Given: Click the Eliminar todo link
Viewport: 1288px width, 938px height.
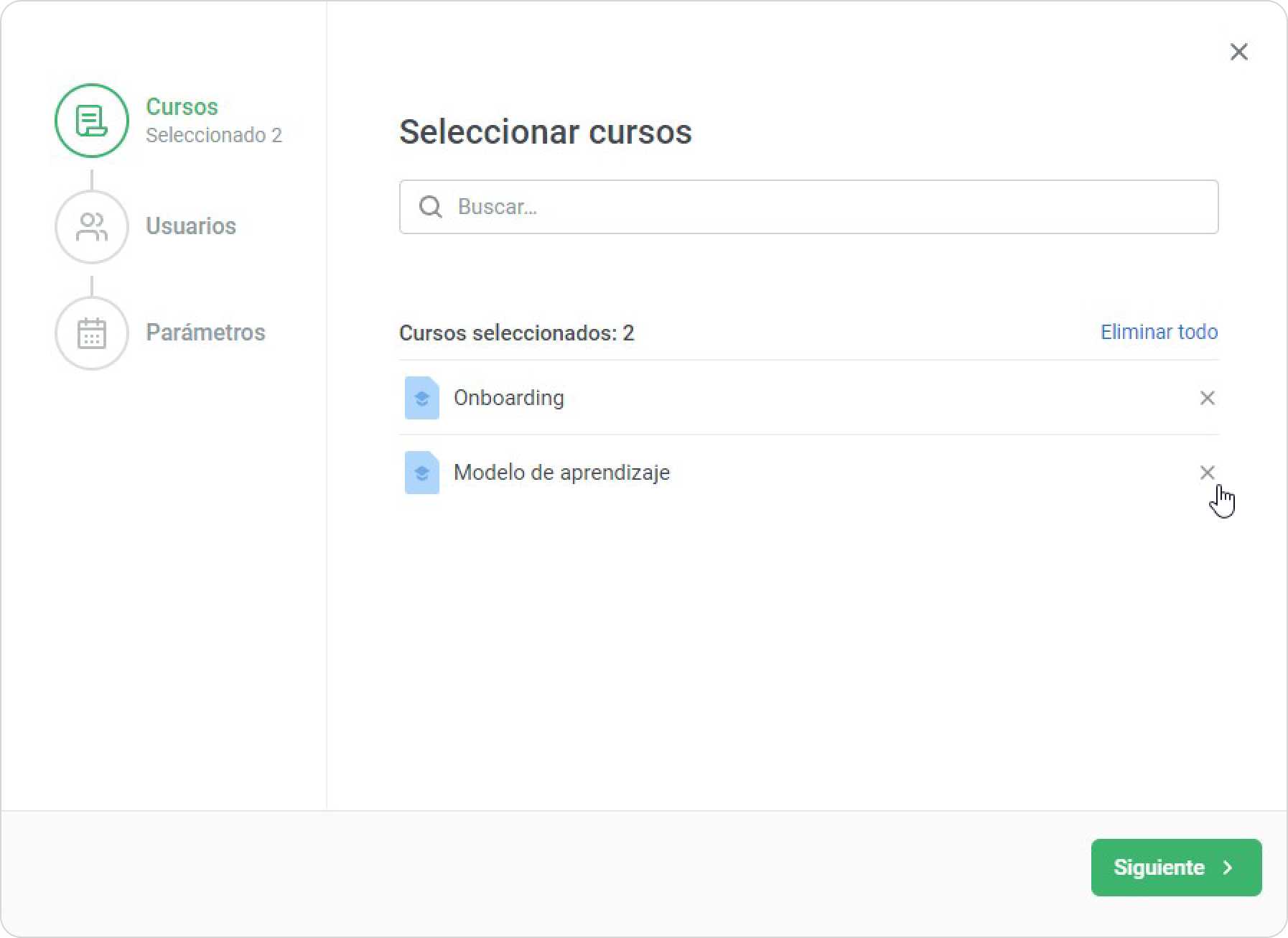Looking at the screenshot, I should point(1159,332).
